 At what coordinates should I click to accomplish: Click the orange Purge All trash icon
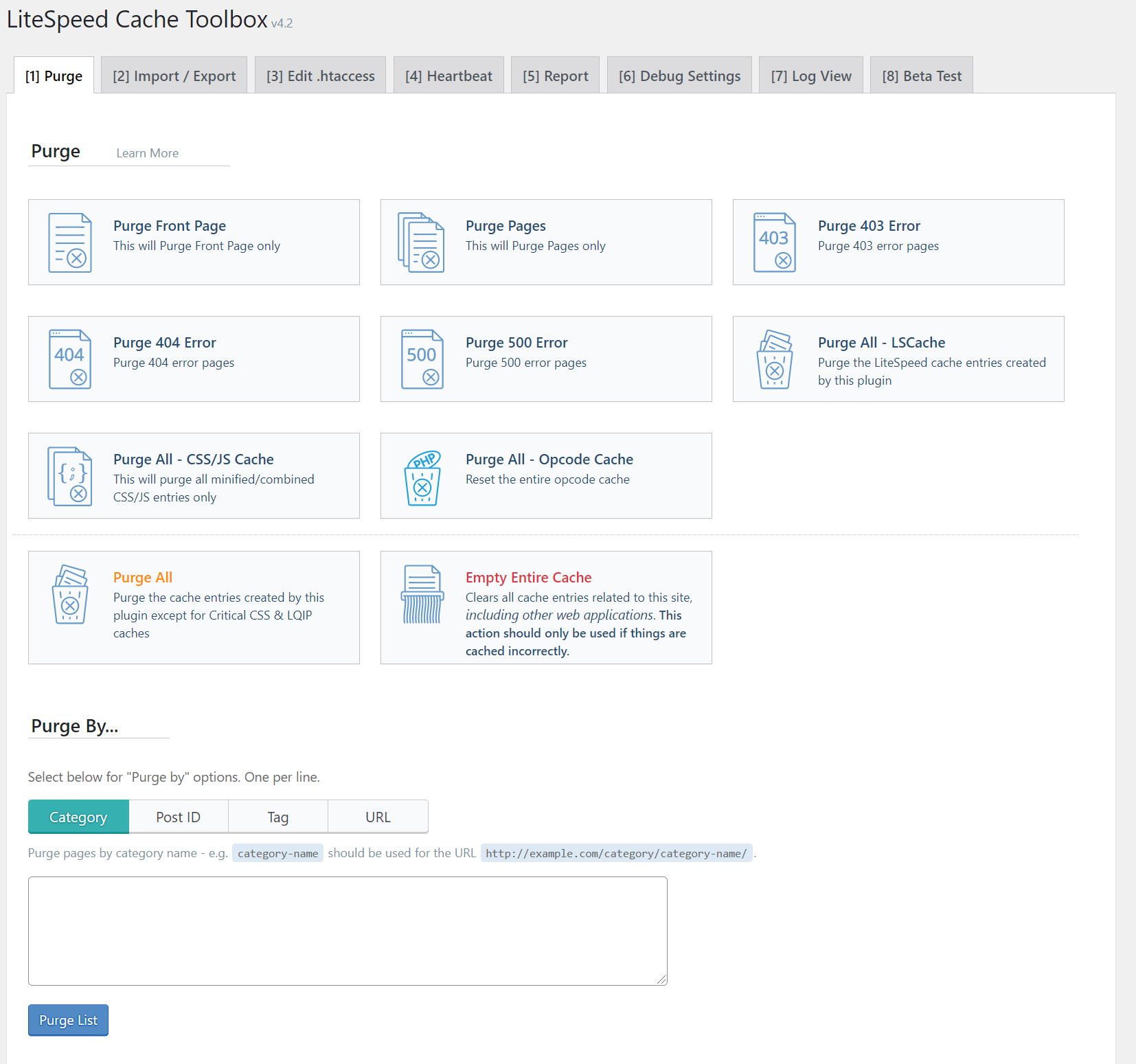coord(70,594)
